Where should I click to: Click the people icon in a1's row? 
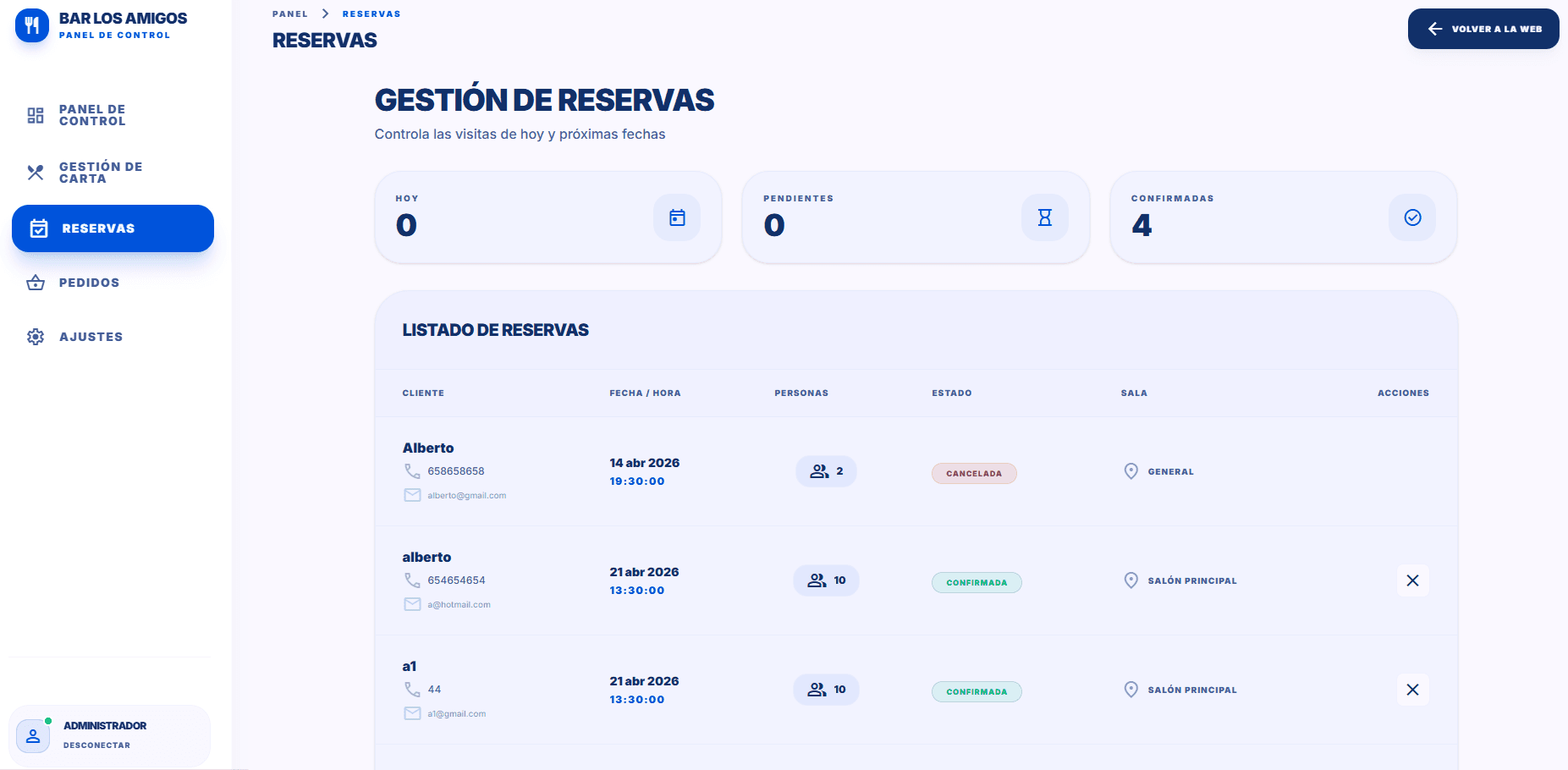pyautogui.click(x=817, y=690)
